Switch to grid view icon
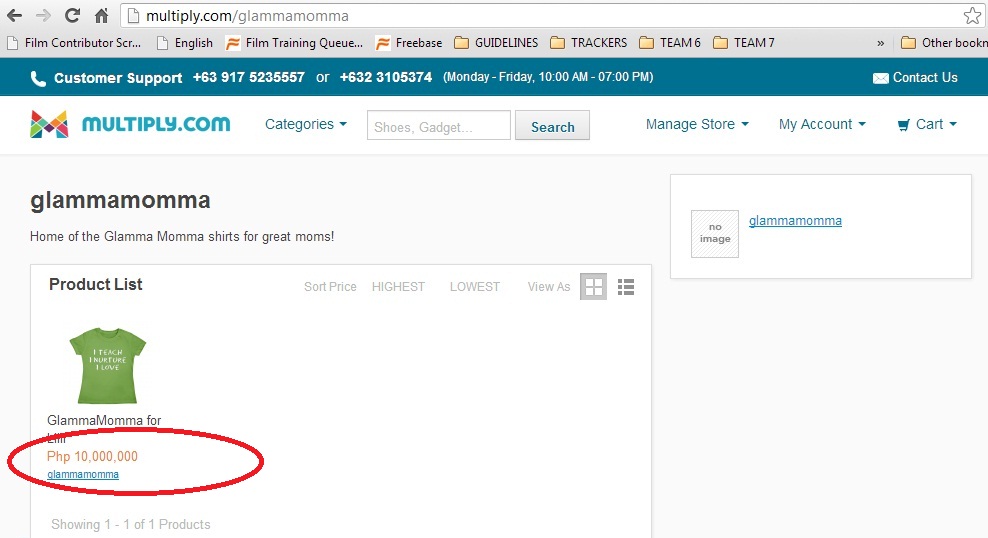The height and width of the screenshot is (538, 988). [594, 287]
